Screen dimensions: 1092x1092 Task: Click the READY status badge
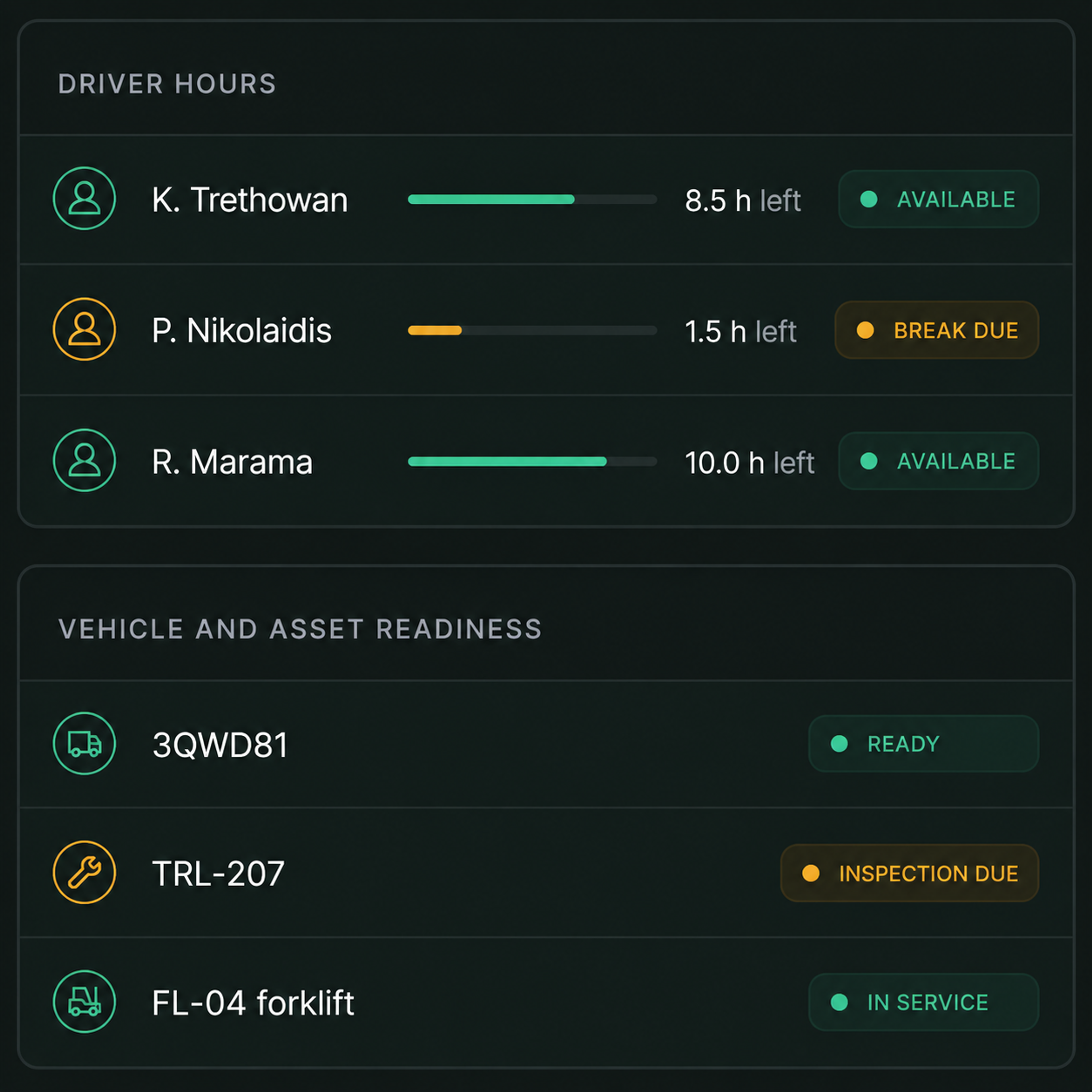pyautogui.click(x=924, y=744)
